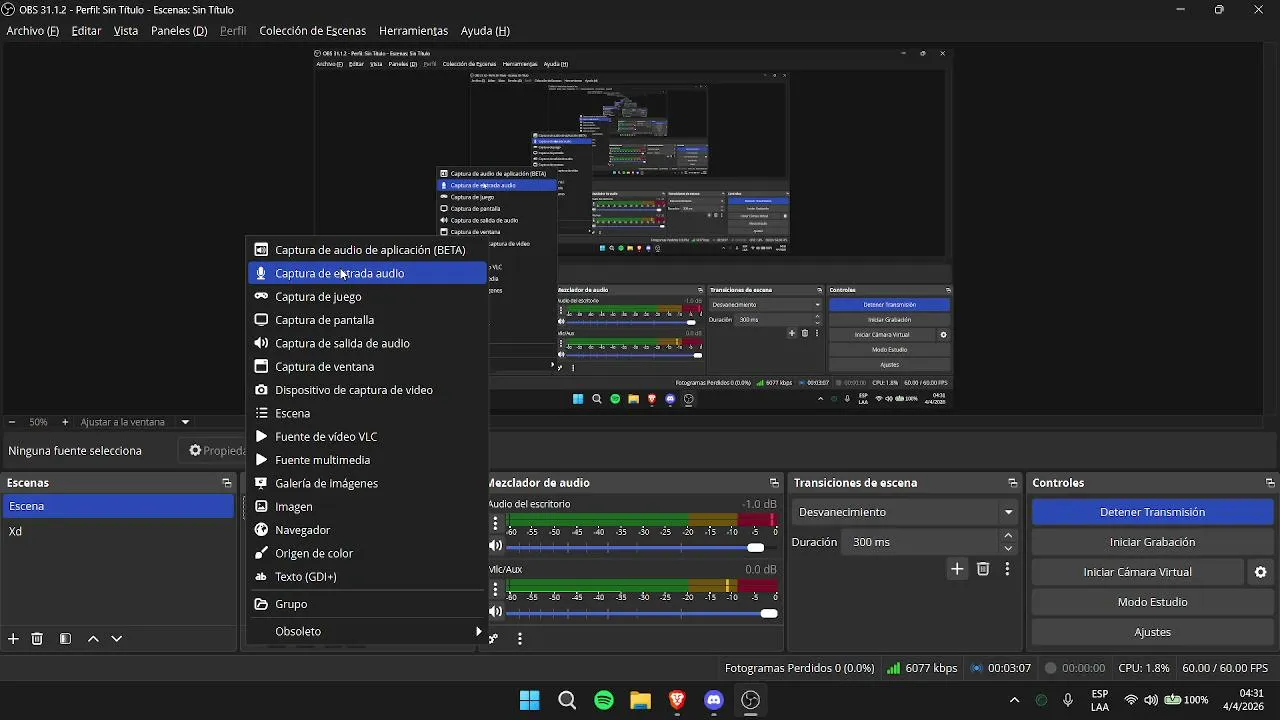Image resolution: width=1280 pixels, height=720 pixels.
Task: Open the Editar menu
Action: [86, 31]
